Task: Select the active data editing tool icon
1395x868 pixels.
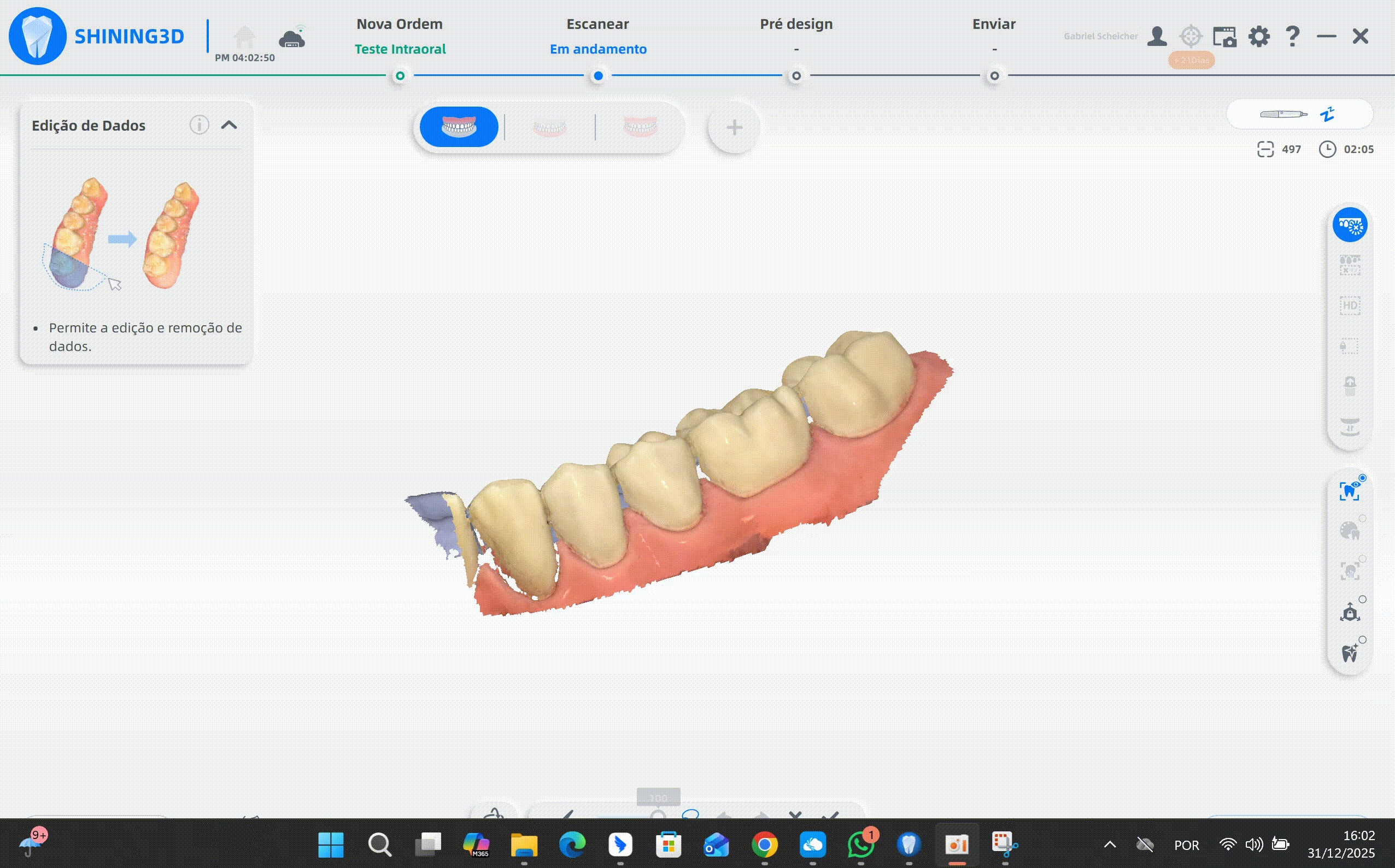Action: tap(1350, 225)
